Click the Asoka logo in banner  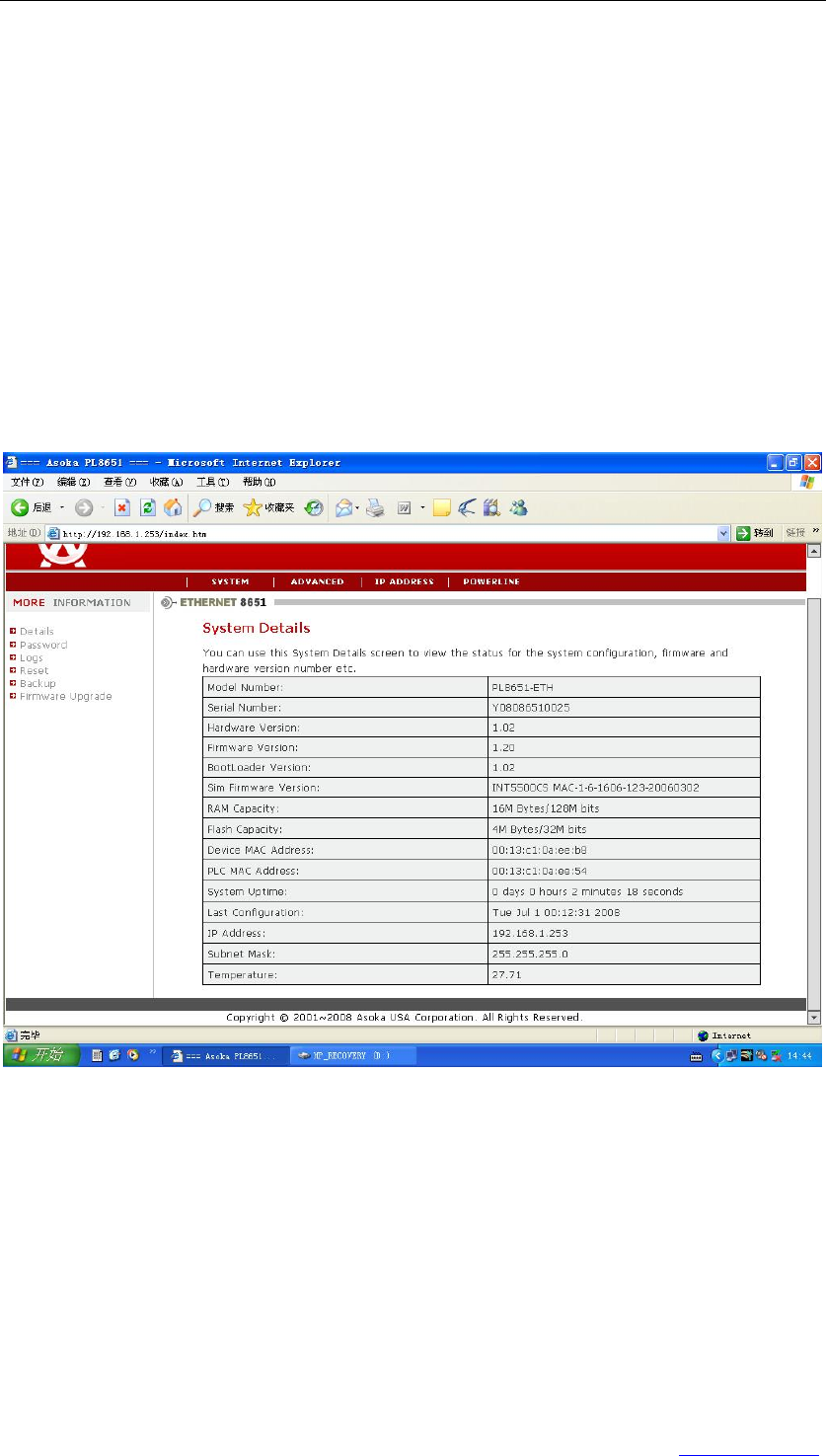point(62,555)
